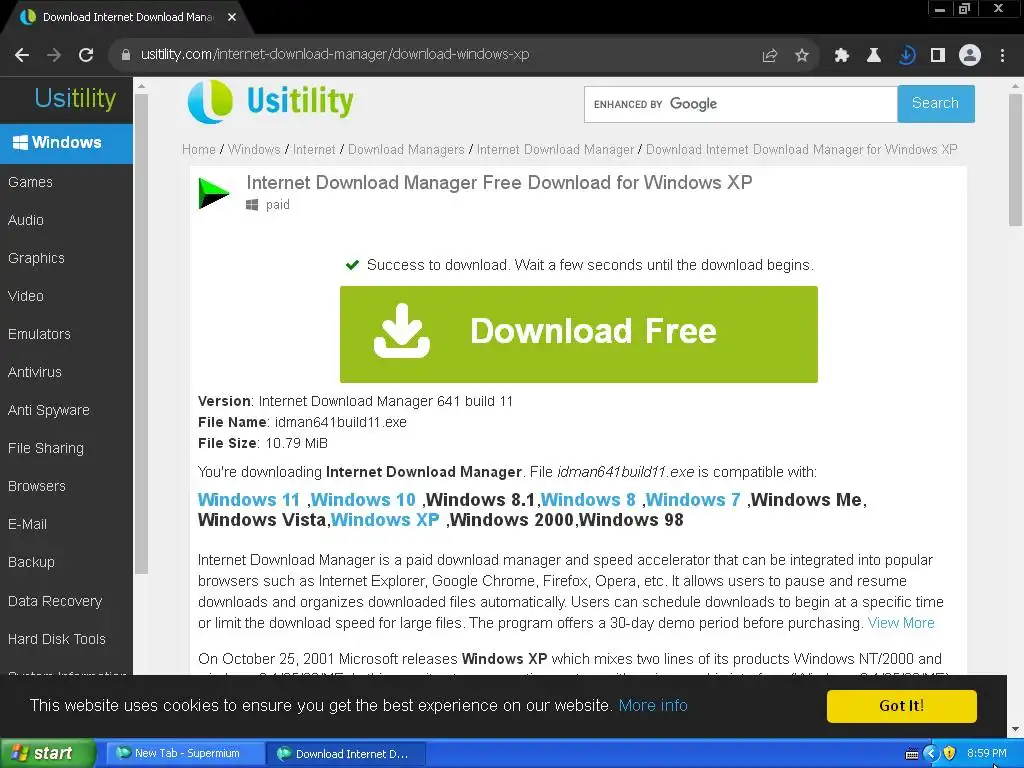Reload the page with the refresh icon

point(86,56)
